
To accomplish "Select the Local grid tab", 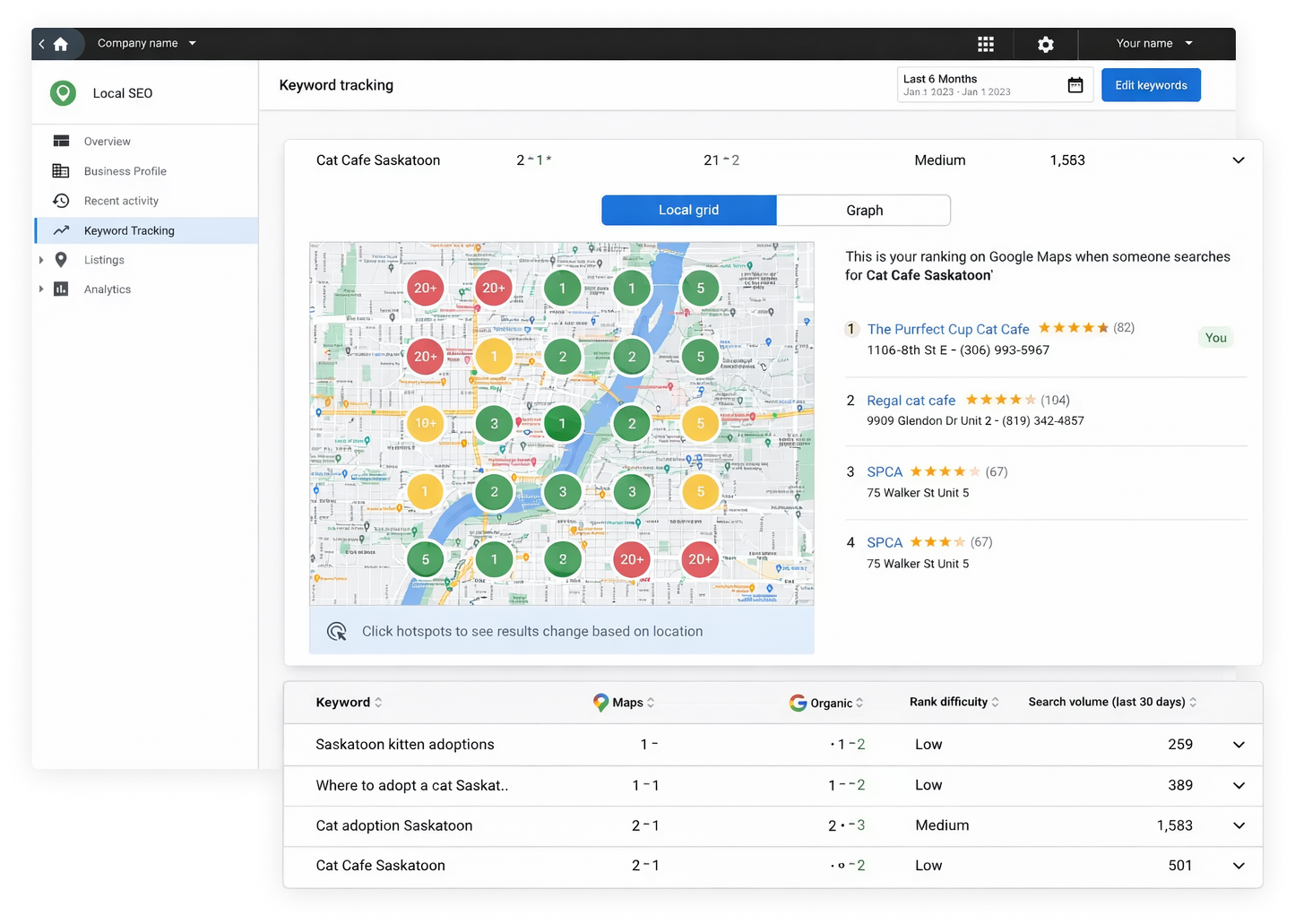I will coord(688,210).
